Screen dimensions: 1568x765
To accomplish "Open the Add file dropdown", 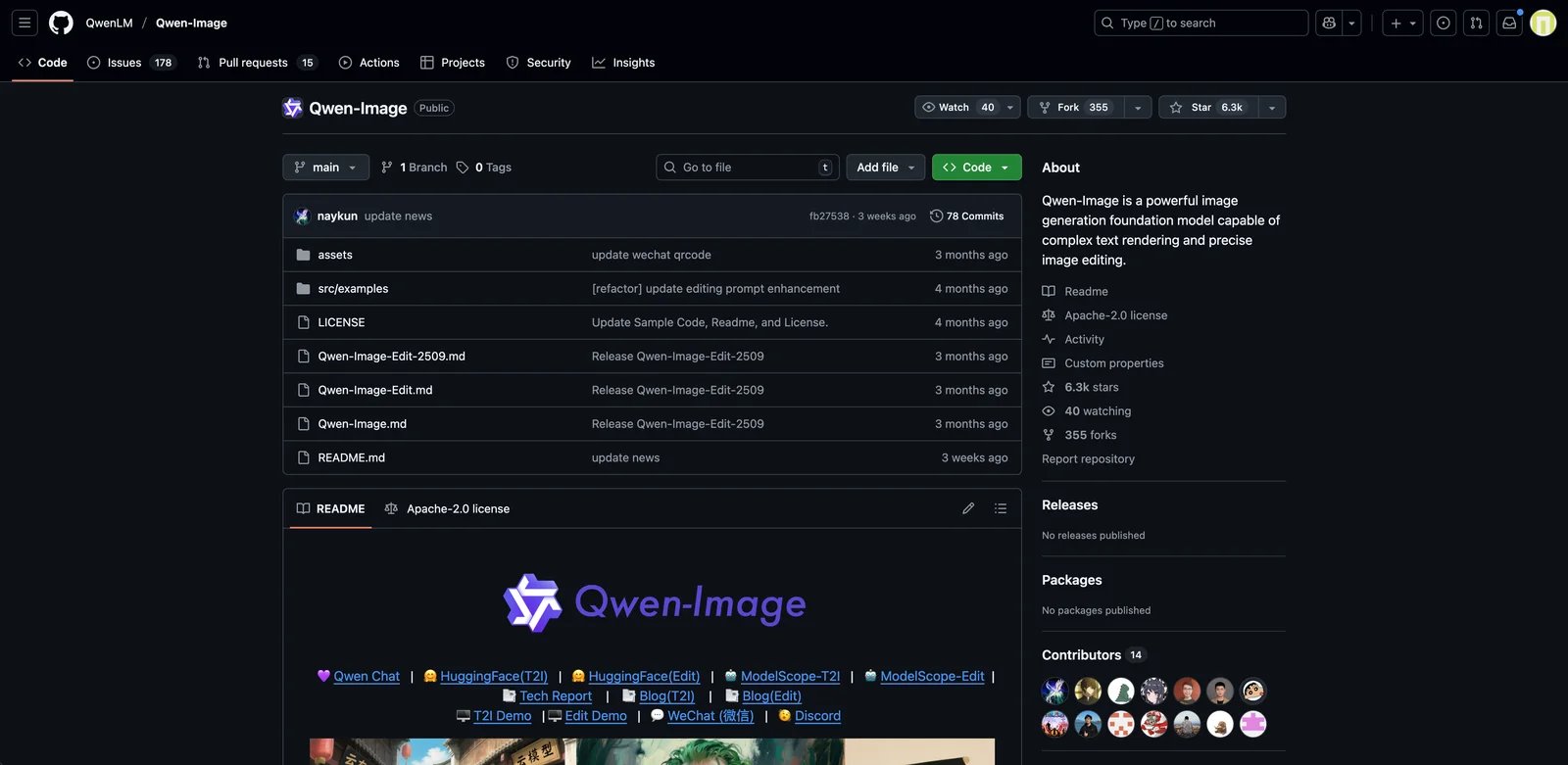I will tap(886, 167).
